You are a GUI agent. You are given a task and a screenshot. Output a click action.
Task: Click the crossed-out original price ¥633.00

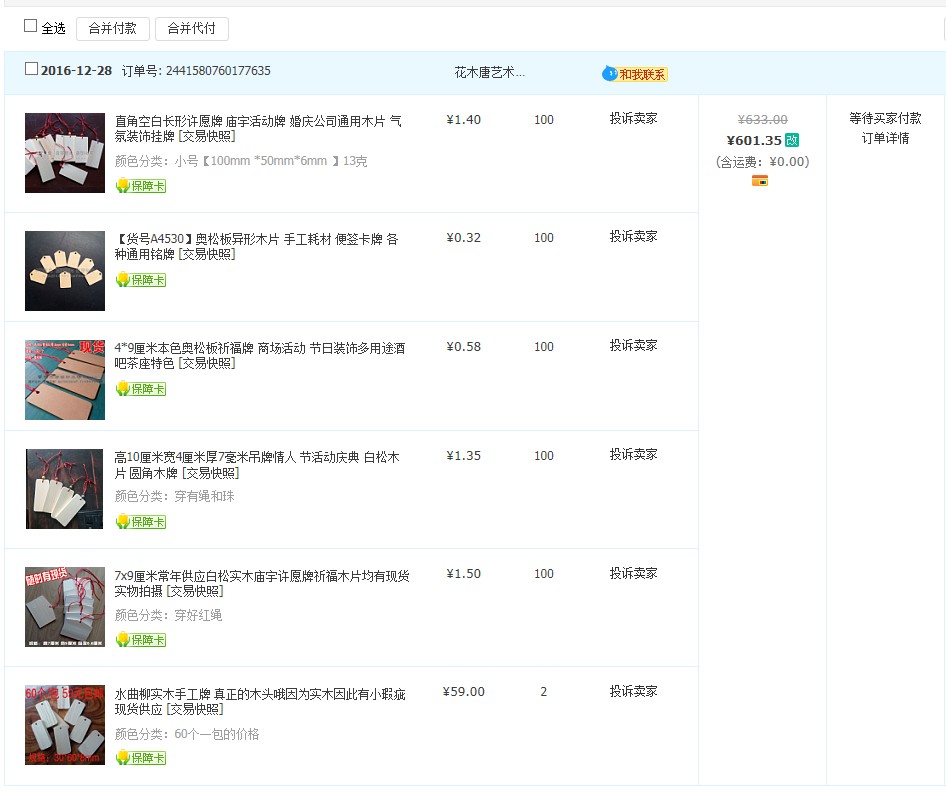tap(763, 119)
